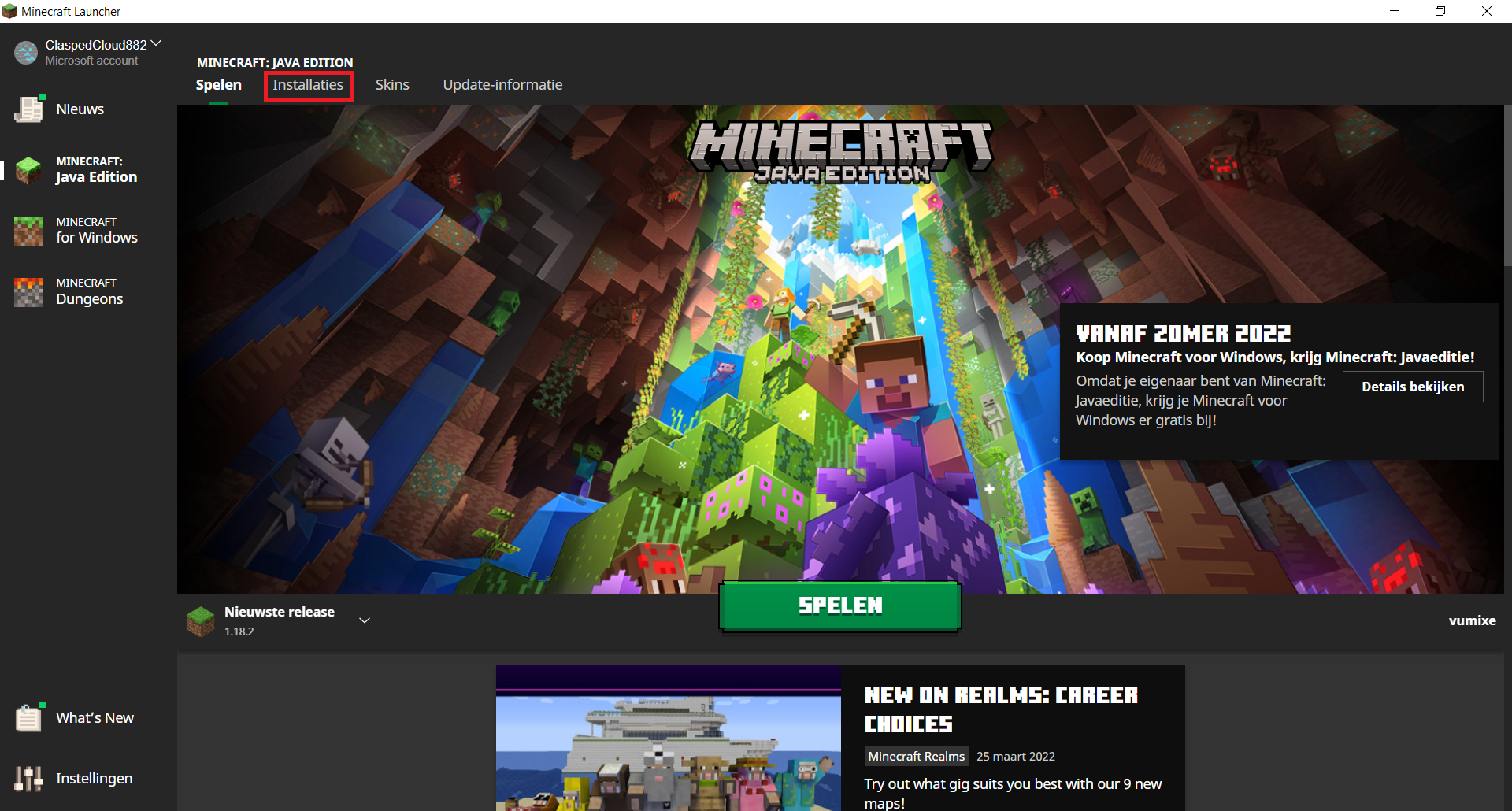Open the Minecraft Realms tag link

[916, 756]
